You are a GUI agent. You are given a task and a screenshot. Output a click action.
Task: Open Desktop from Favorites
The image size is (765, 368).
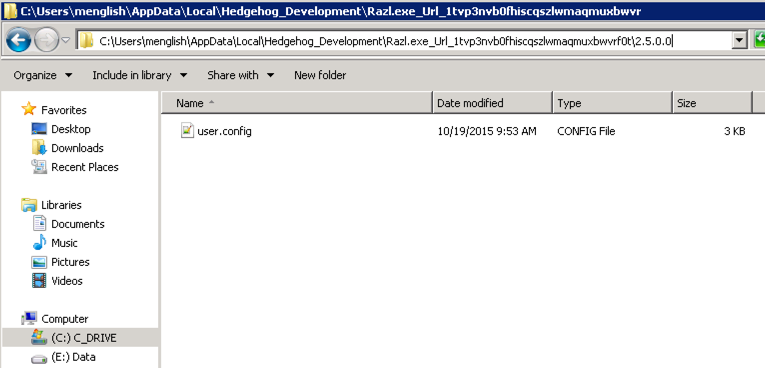pos(71,129)
